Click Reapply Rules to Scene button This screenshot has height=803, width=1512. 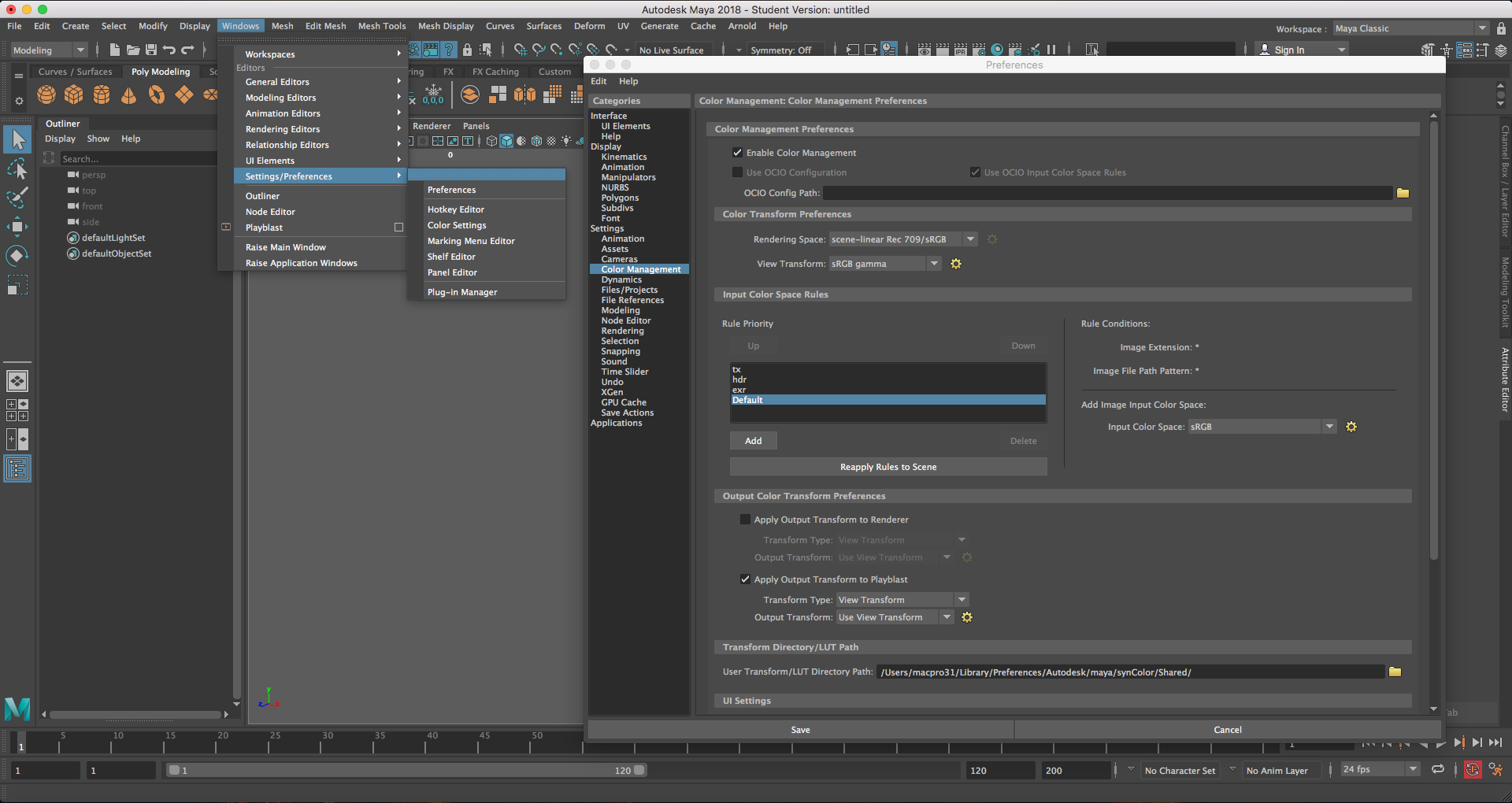888,467
